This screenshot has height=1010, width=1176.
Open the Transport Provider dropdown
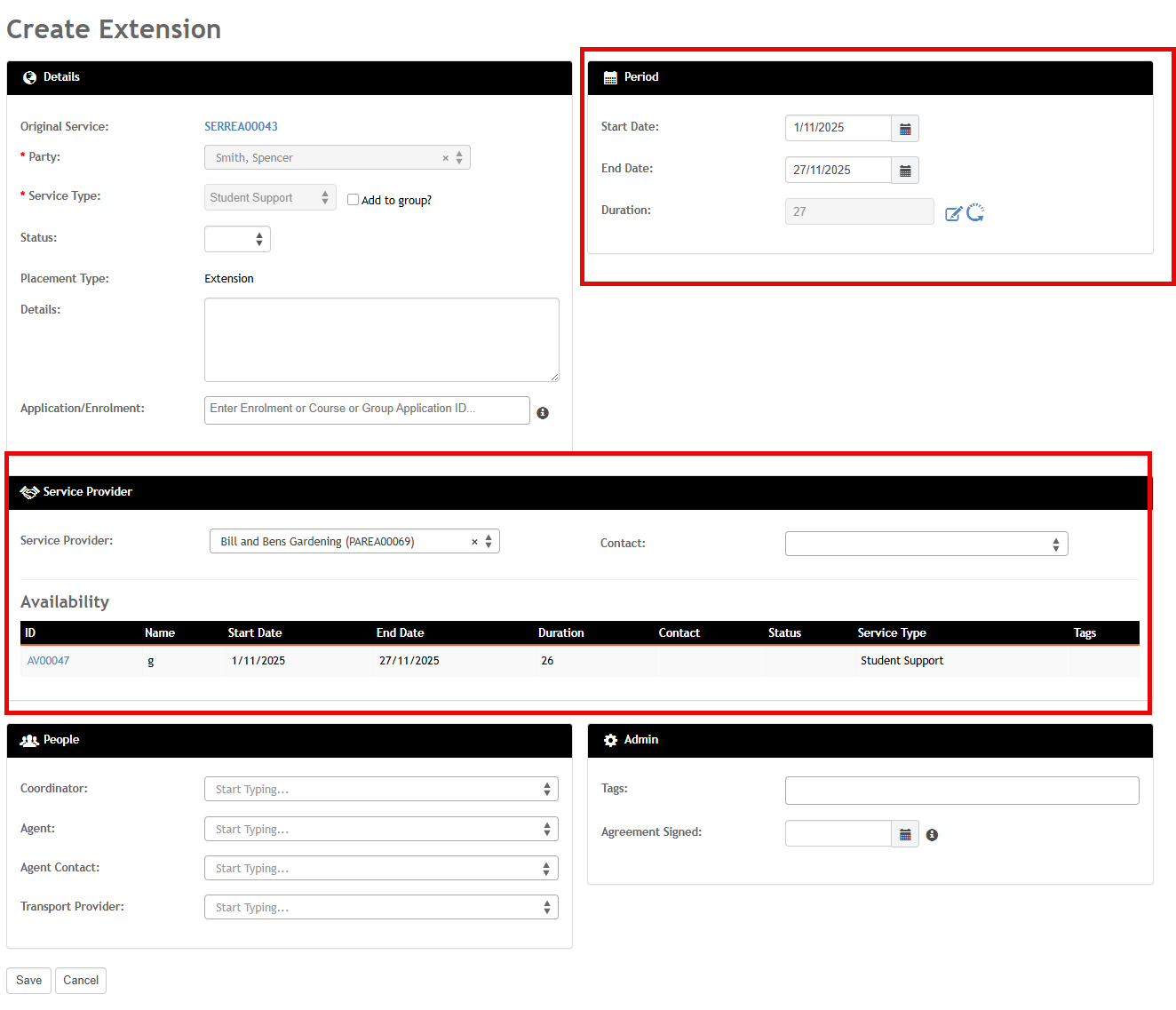[x=381, y=907]
